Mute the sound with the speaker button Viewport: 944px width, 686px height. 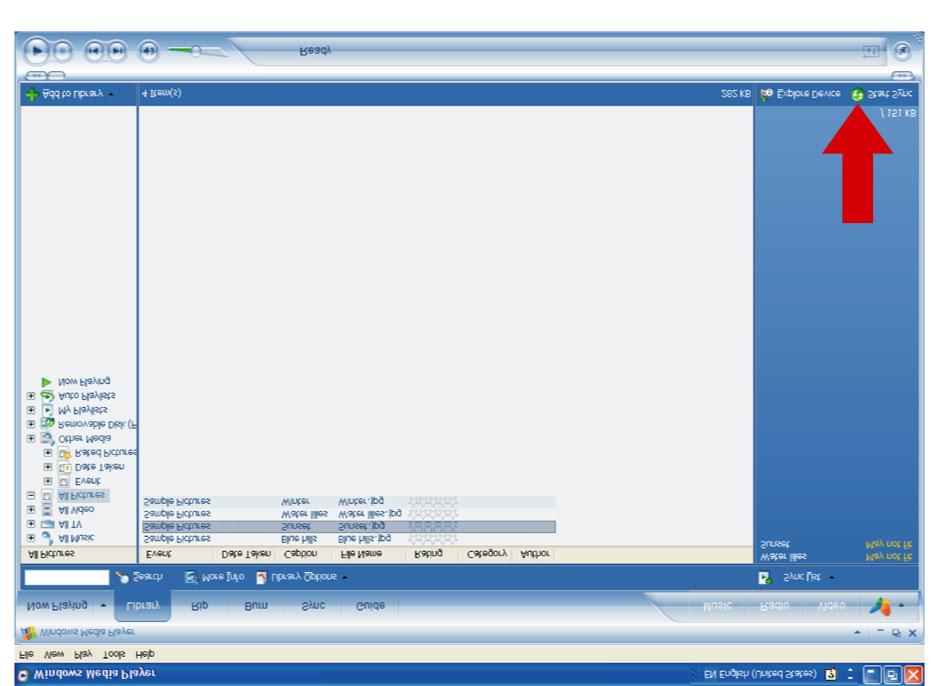149,51
